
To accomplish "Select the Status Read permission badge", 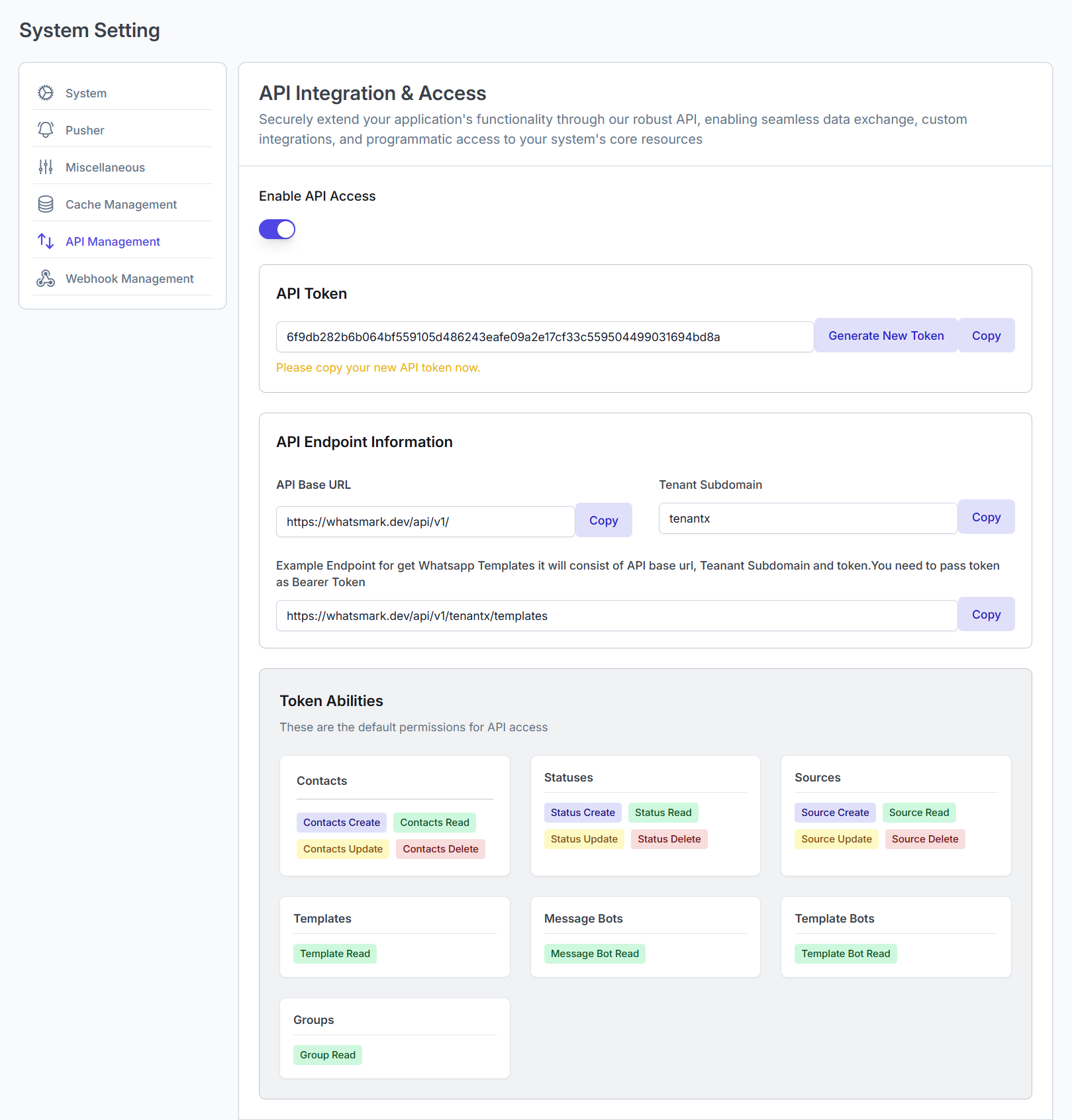I will pos(663,812).
